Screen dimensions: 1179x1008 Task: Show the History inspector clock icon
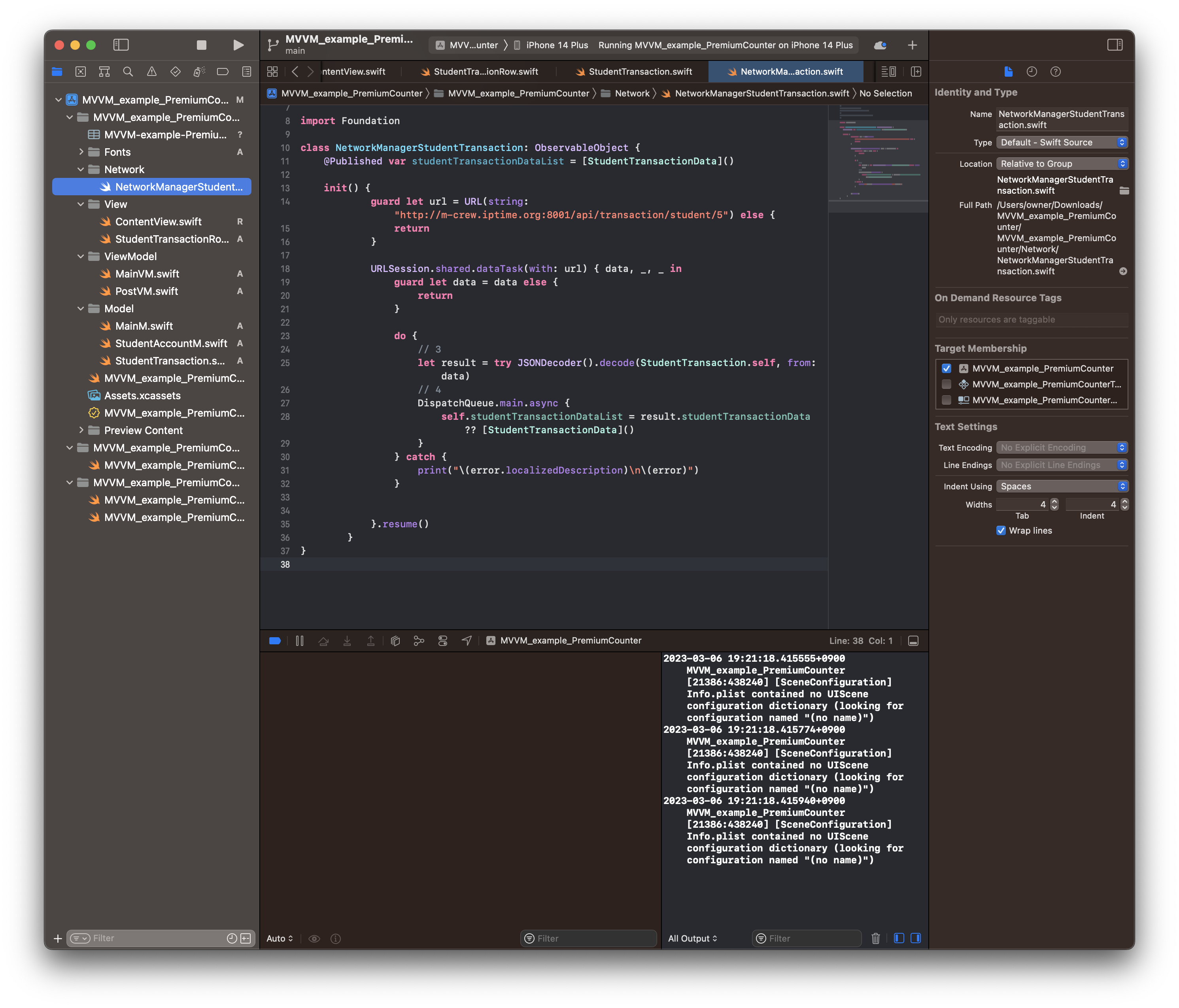click(1032, 72)
